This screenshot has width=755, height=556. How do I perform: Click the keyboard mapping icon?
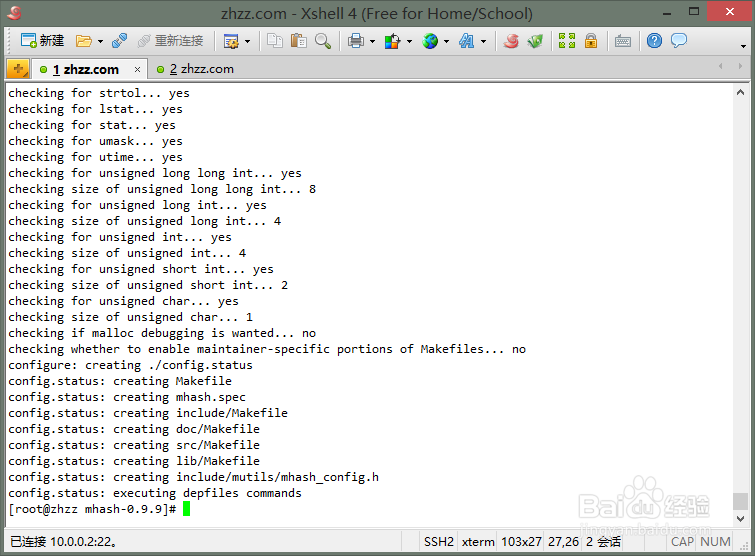[623, 41]
